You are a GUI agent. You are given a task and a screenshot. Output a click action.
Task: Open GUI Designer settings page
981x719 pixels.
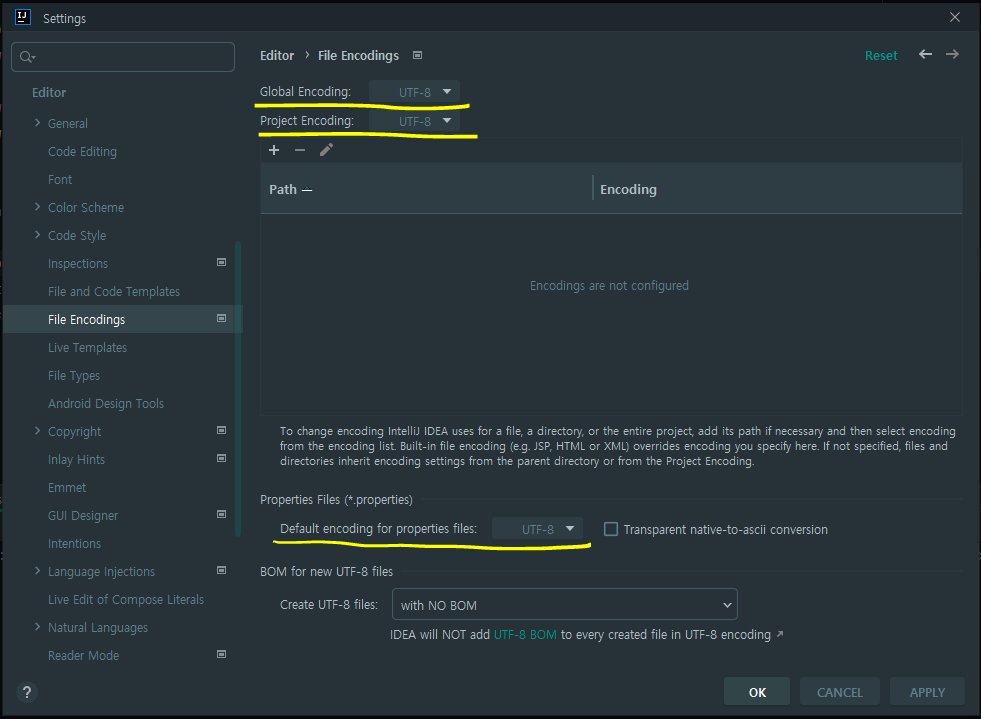(x=83, y=516)
